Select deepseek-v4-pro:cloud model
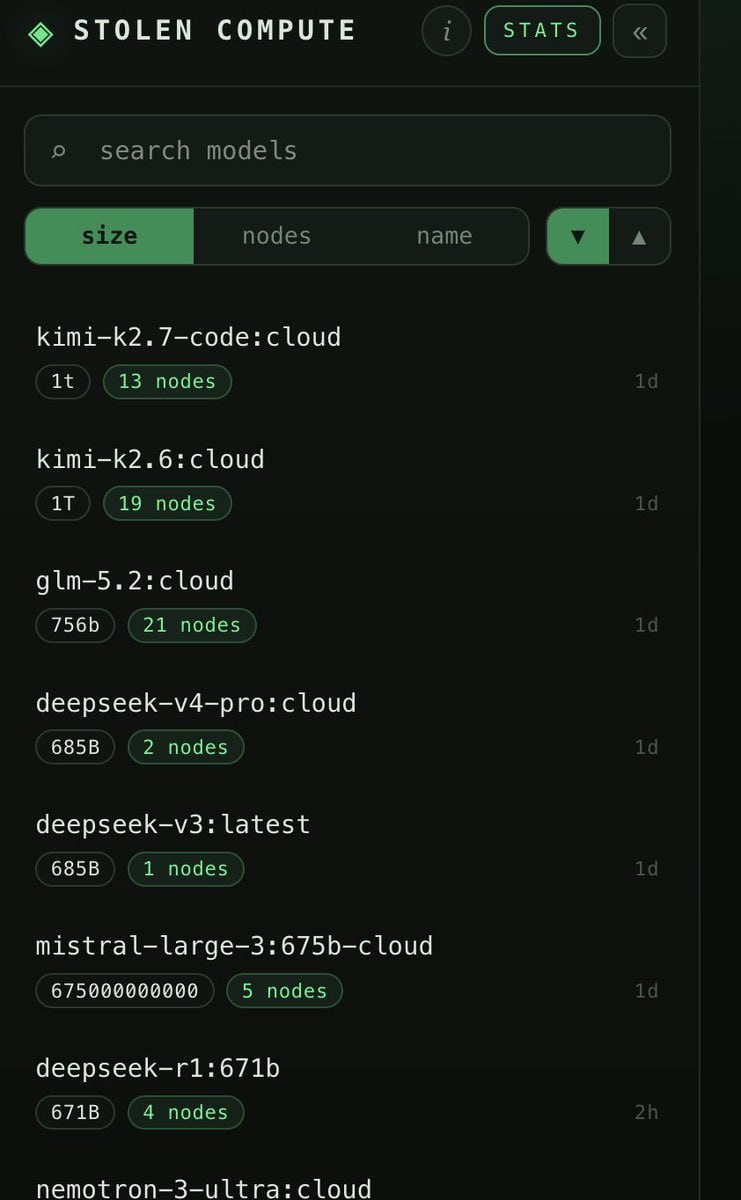This screenshot has width=741, height=1200. tap(196, 703)
